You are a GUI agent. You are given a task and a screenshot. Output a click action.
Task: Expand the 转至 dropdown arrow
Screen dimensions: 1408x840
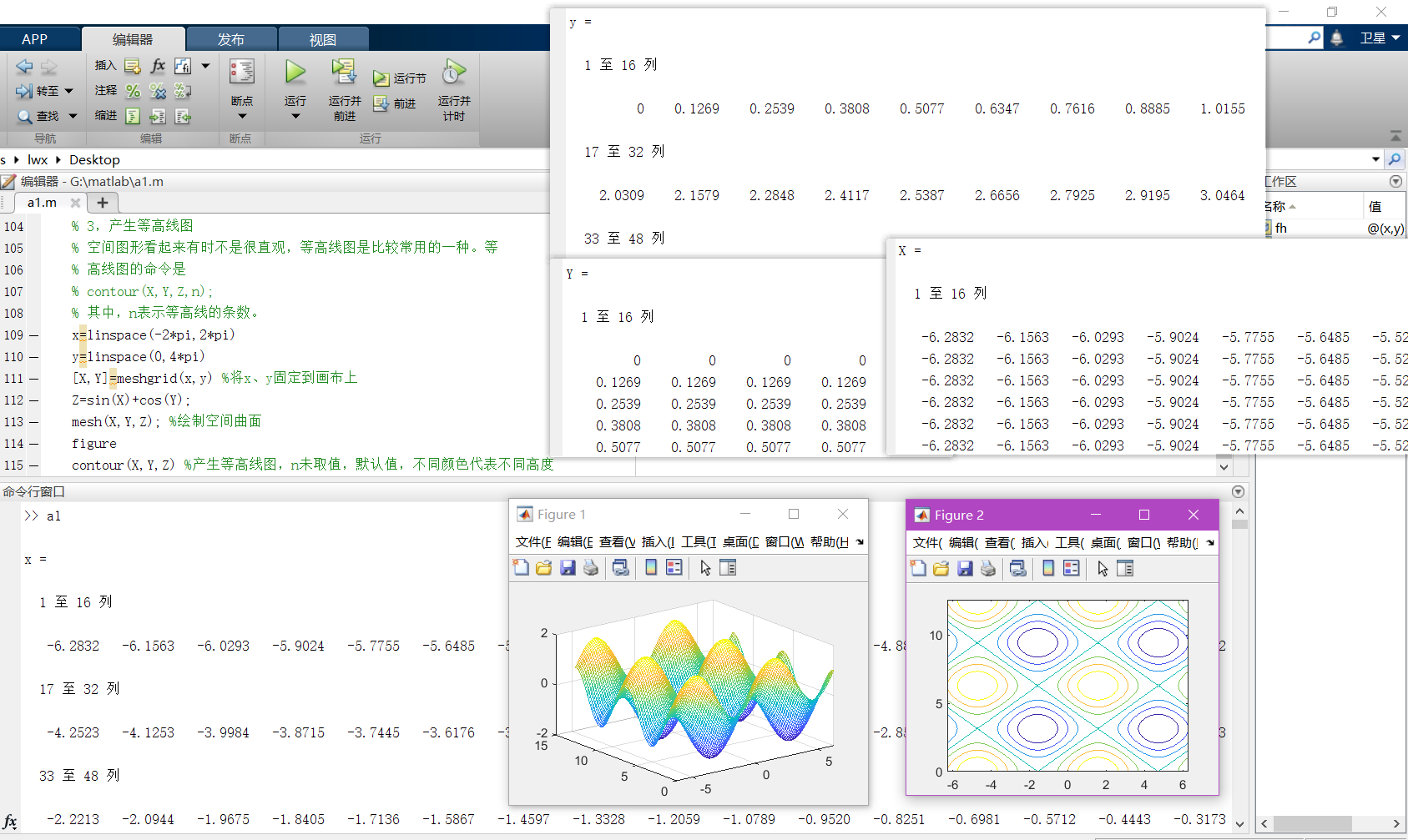(x=68, y=91)
